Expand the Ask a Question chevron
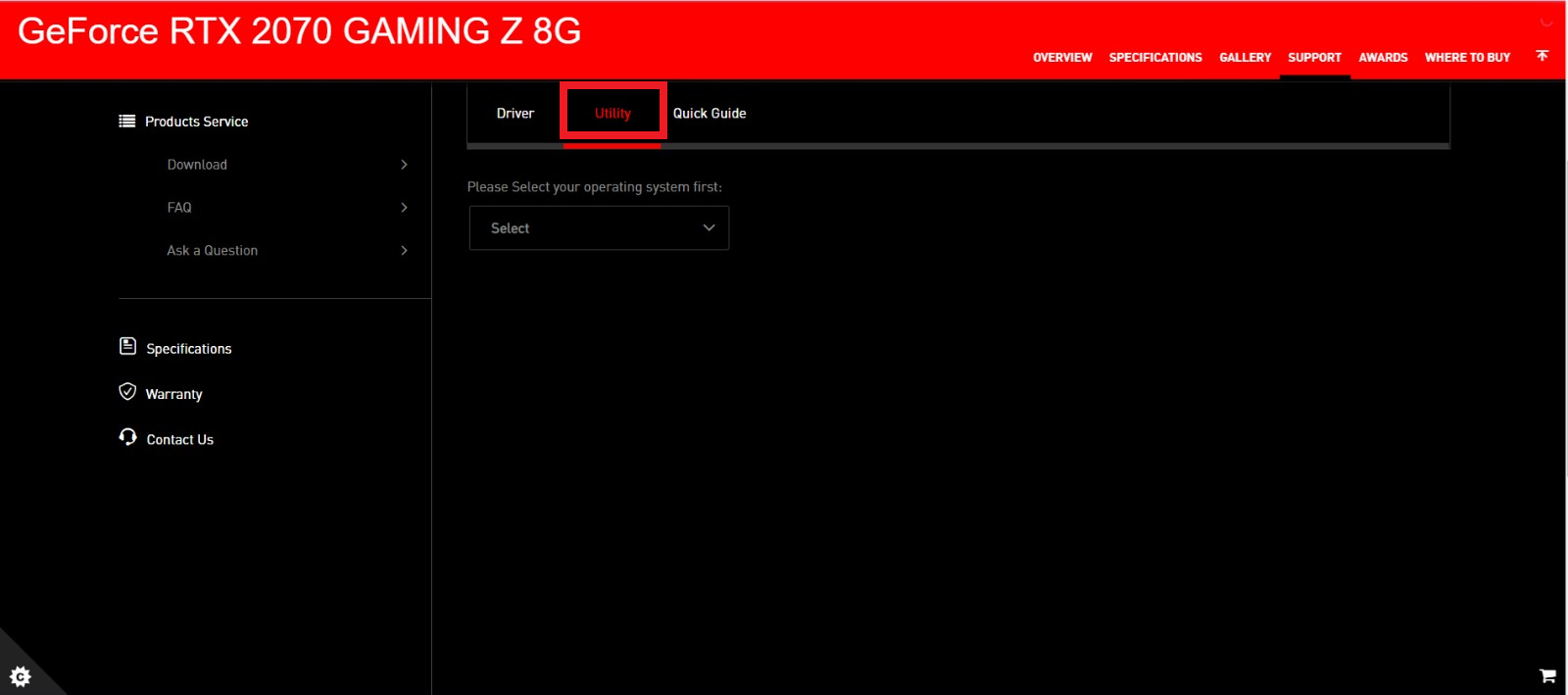 (x=404, y=251)
